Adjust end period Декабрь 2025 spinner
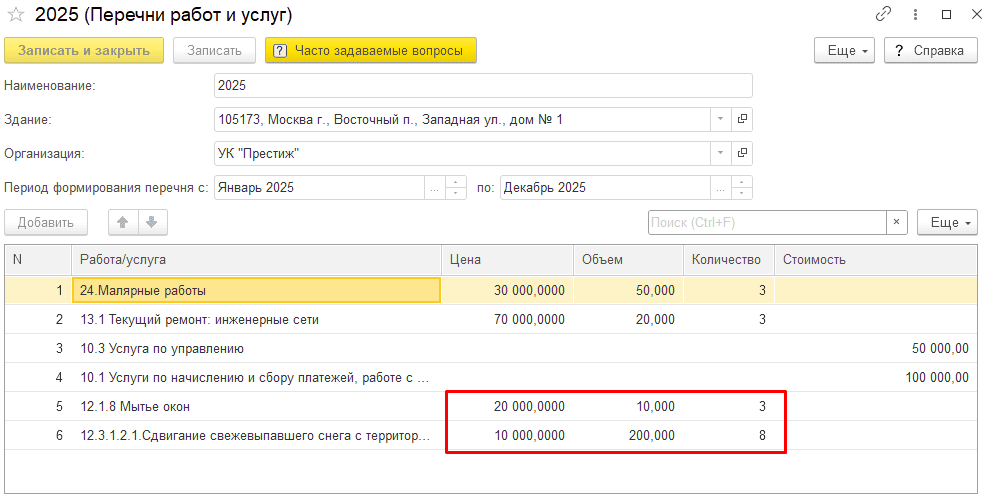The height and width of the screenshot is (498, 987). coord(742,188)
